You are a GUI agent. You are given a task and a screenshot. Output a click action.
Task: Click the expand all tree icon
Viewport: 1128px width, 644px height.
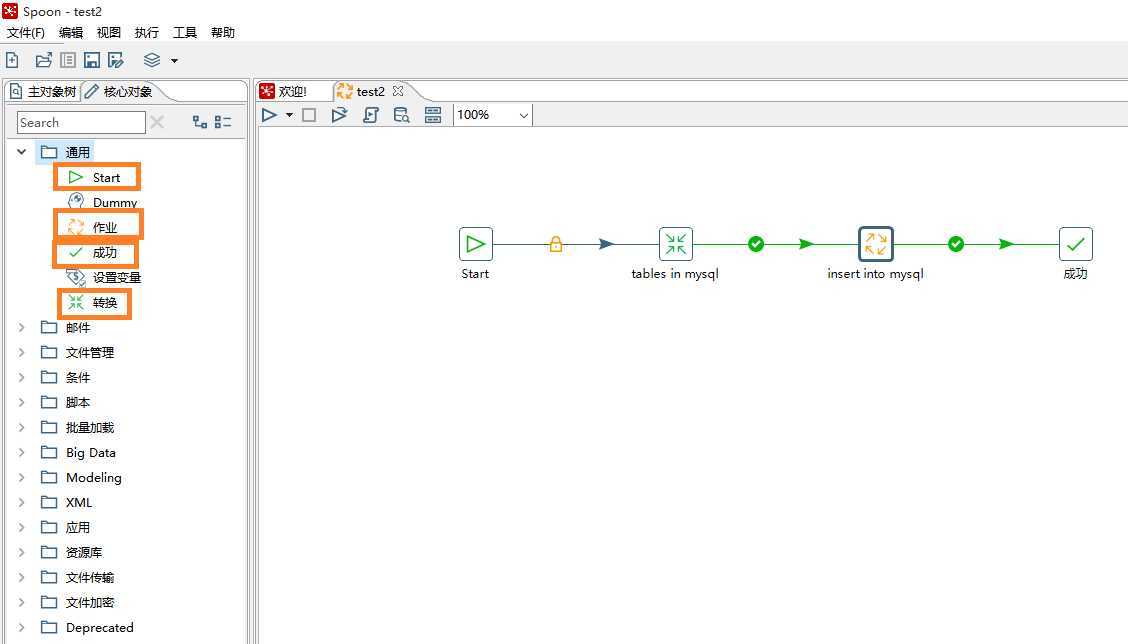point(200,122)
